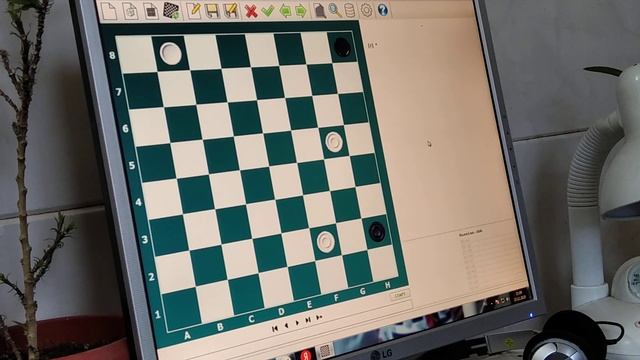Viewport: 640px width, 360px height.
Task: Click the taskbar clock in system tray
Action: tap(520, 296)
